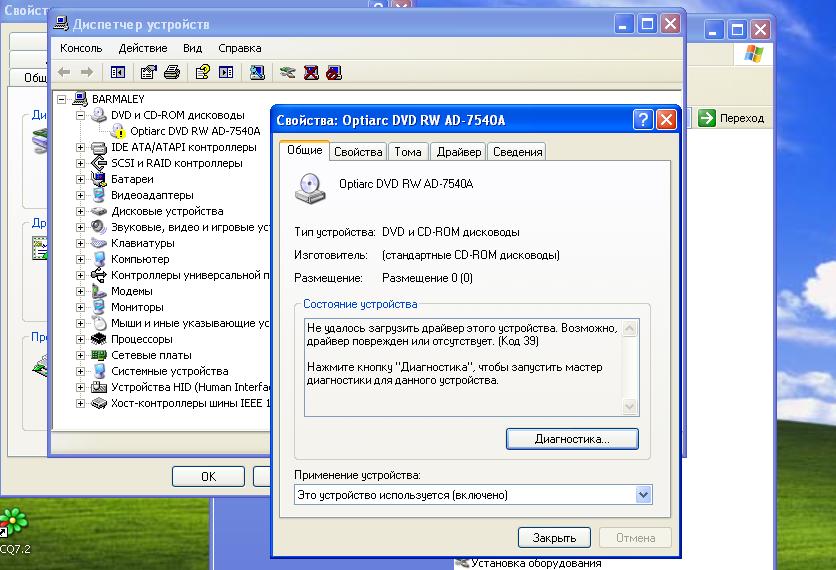Image resolution: width=836 pixels, height=570 pixels.
Task: Click the help question mark button in dialog title
Action: [x=643, y=119]
